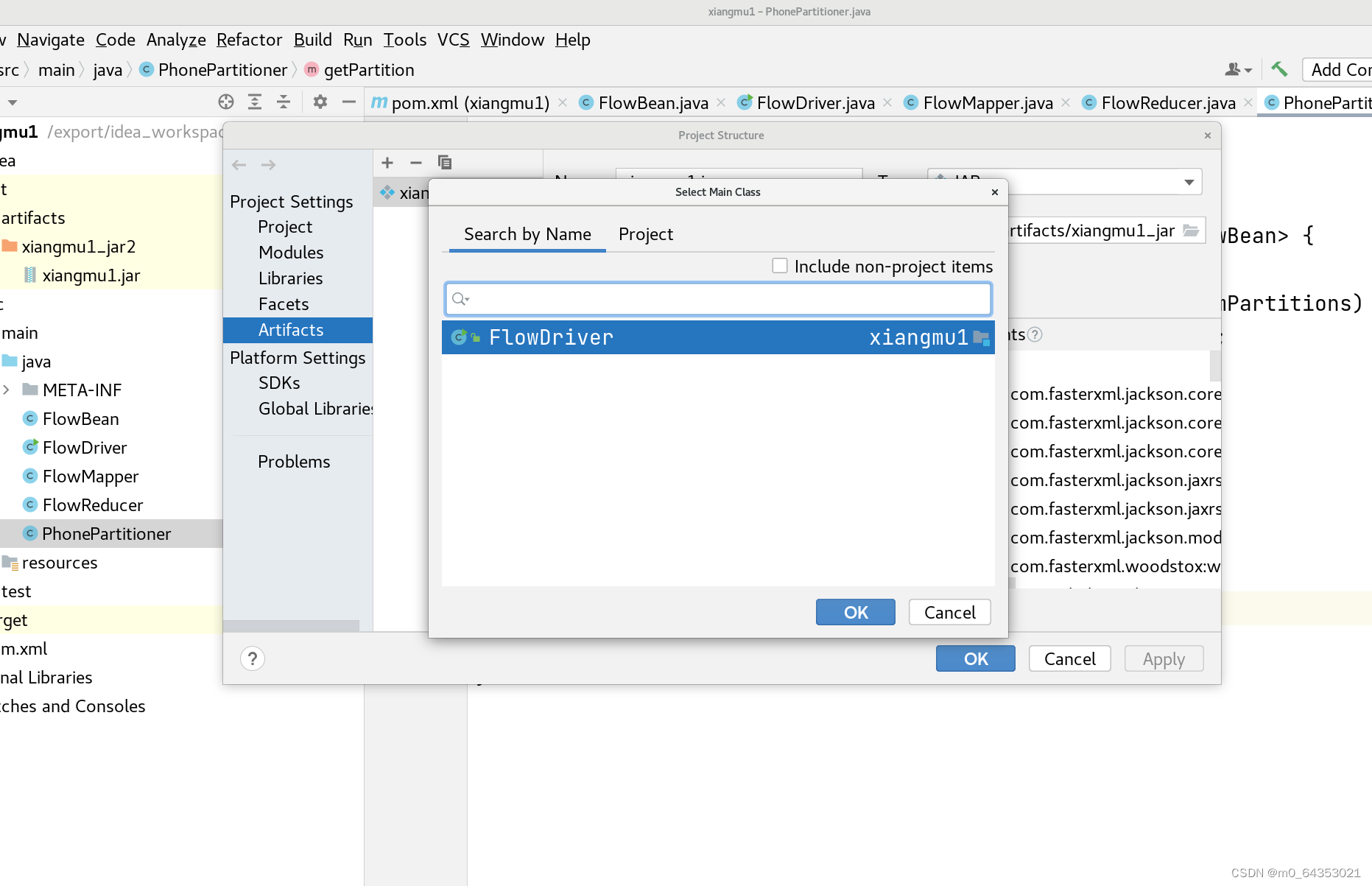Click getPartition in breadcrumb bar
Viewport: 1372px width, 886px height.
pyautogui.click(x=369, y=70)
